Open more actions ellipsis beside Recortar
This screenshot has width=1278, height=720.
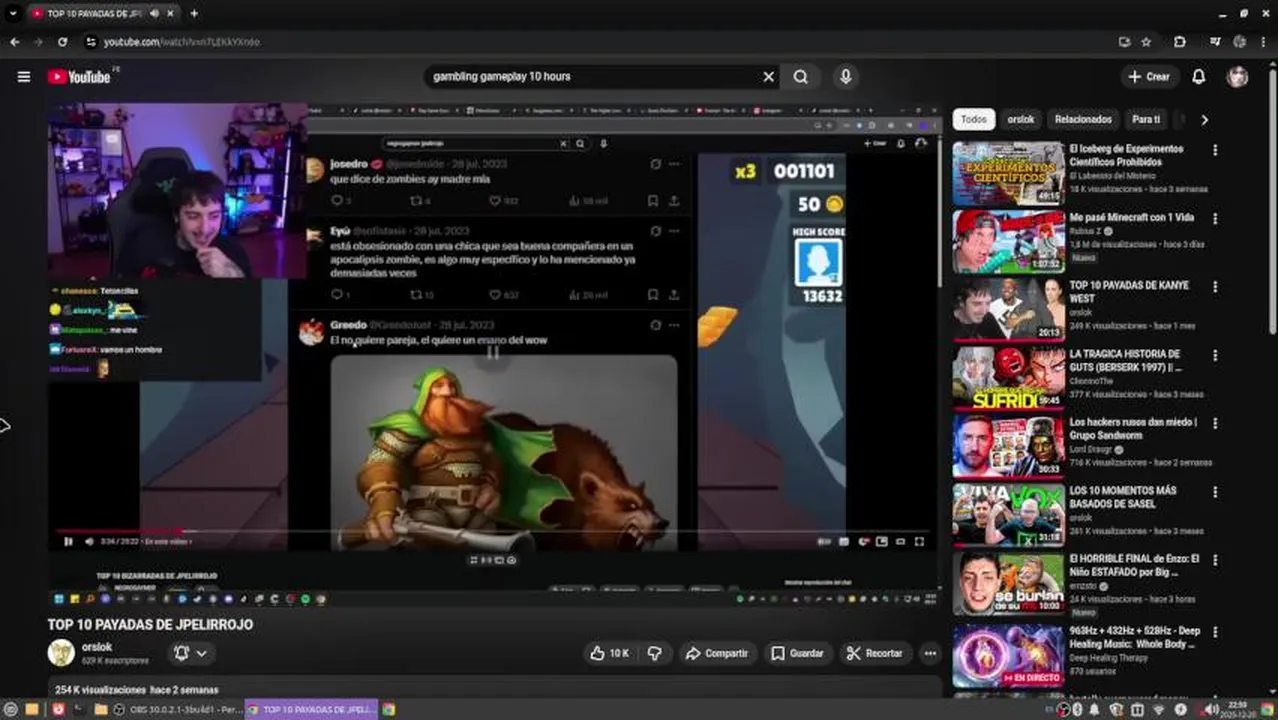(930, 653)
